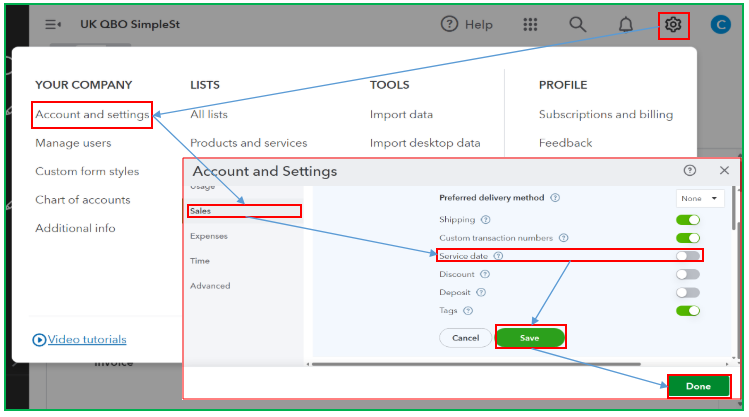
Task: Select the Expenses tab in settings
Action: point(209,236)
